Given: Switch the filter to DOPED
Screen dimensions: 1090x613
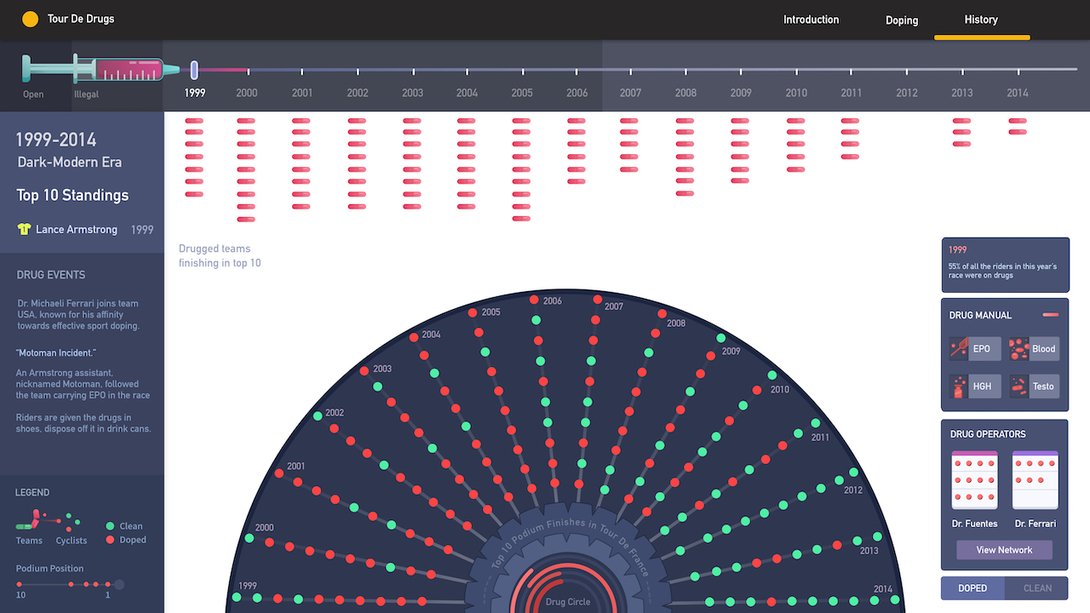Looking at the screenshot, I should (x=973, y=588).
